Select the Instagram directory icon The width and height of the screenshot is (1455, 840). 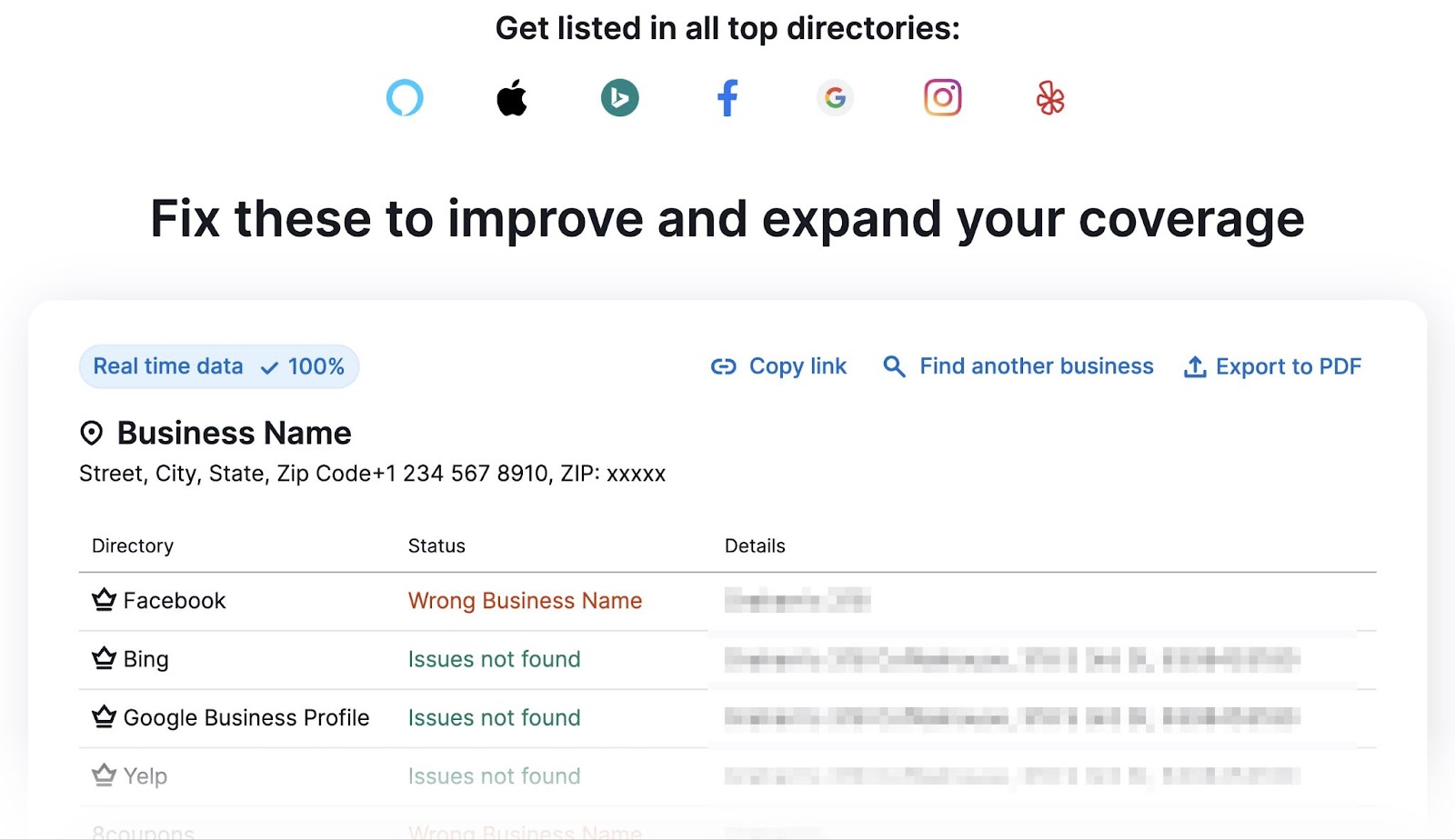pyautogui.click(x=941, y=96)
